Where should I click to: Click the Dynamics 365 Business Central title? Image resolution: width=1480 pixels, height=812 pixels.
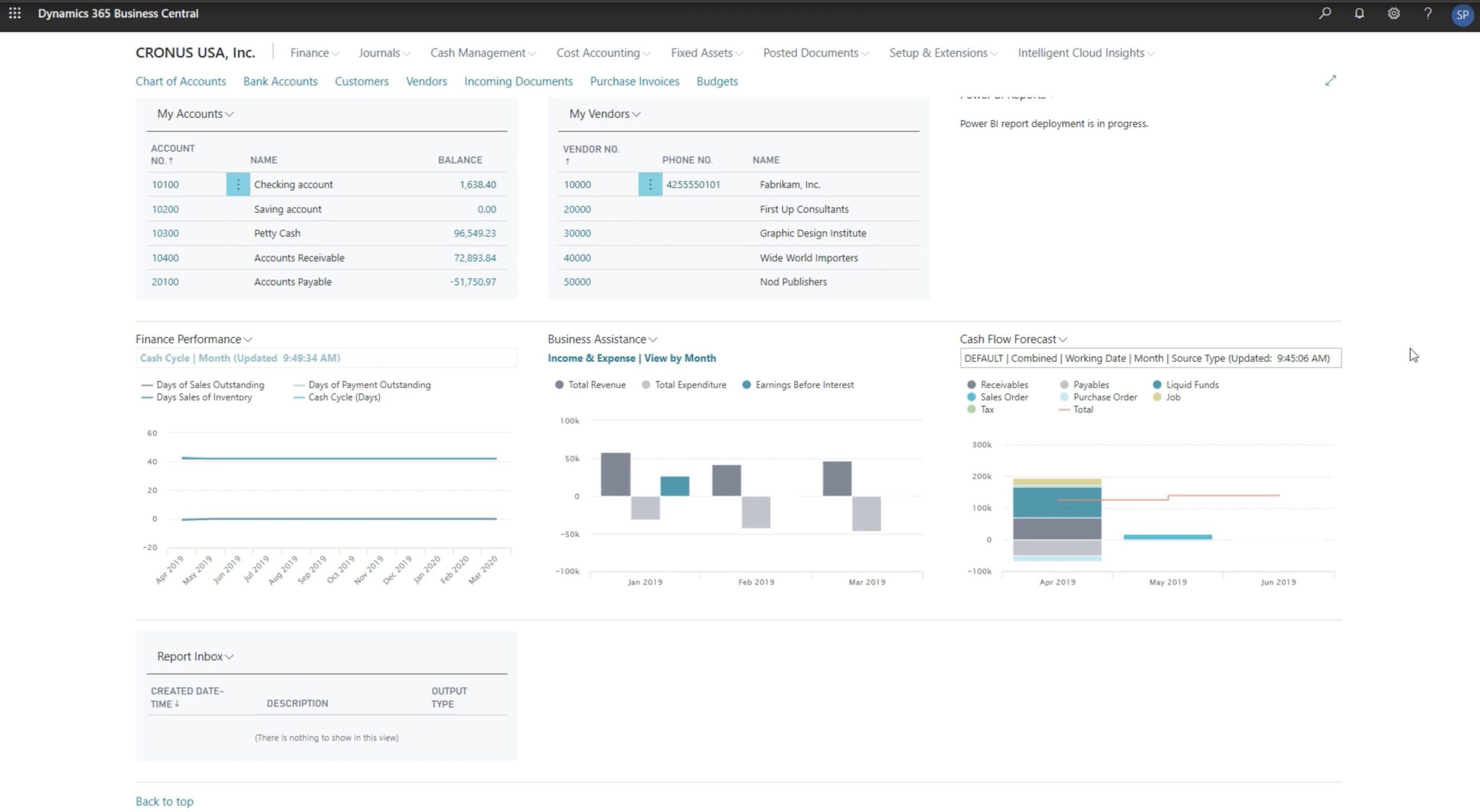pyautogui.click(x=118, y=13)
